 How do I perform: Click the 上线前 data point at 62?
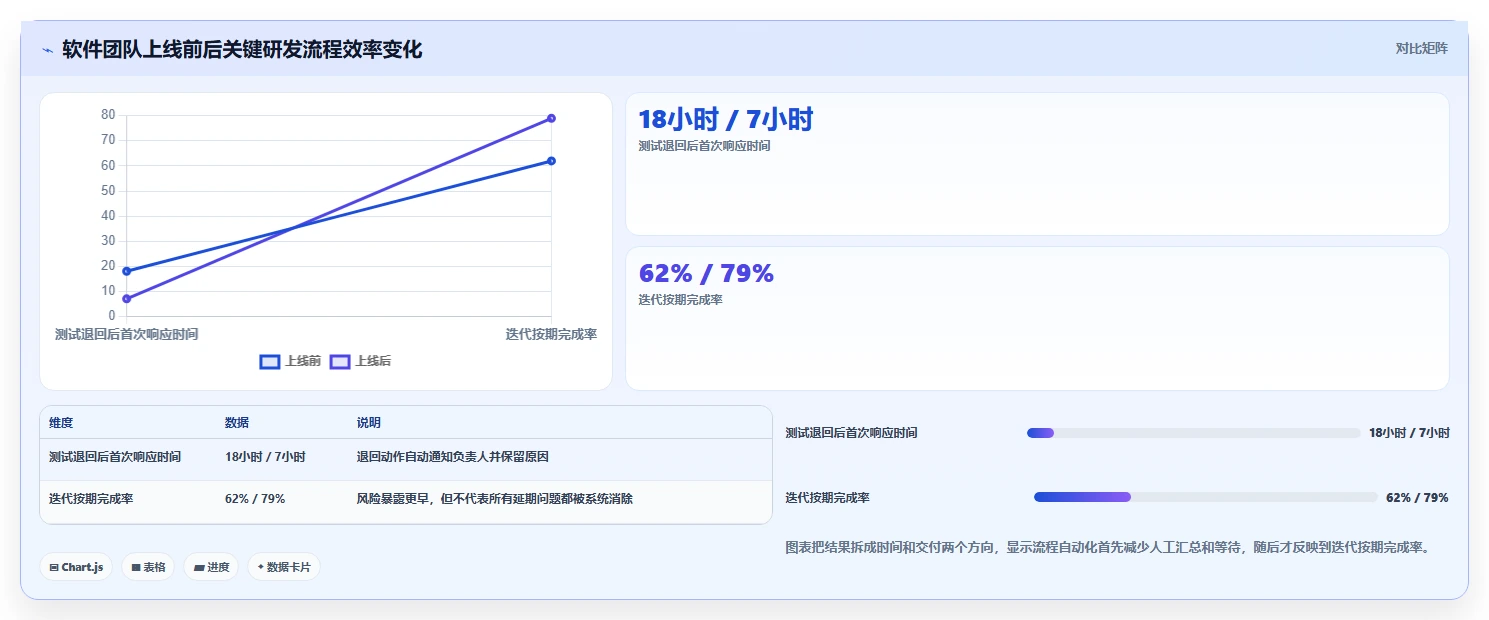point(551,161)
